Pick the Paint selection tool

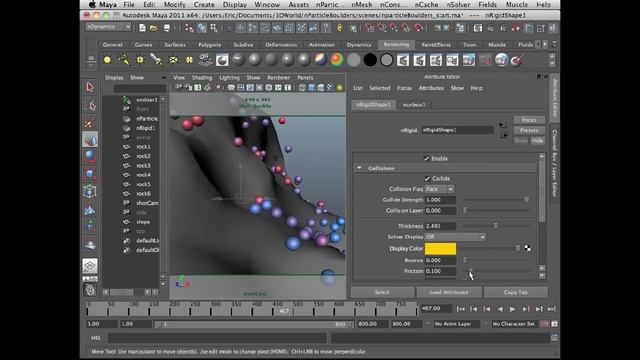(x=90, y=123)
